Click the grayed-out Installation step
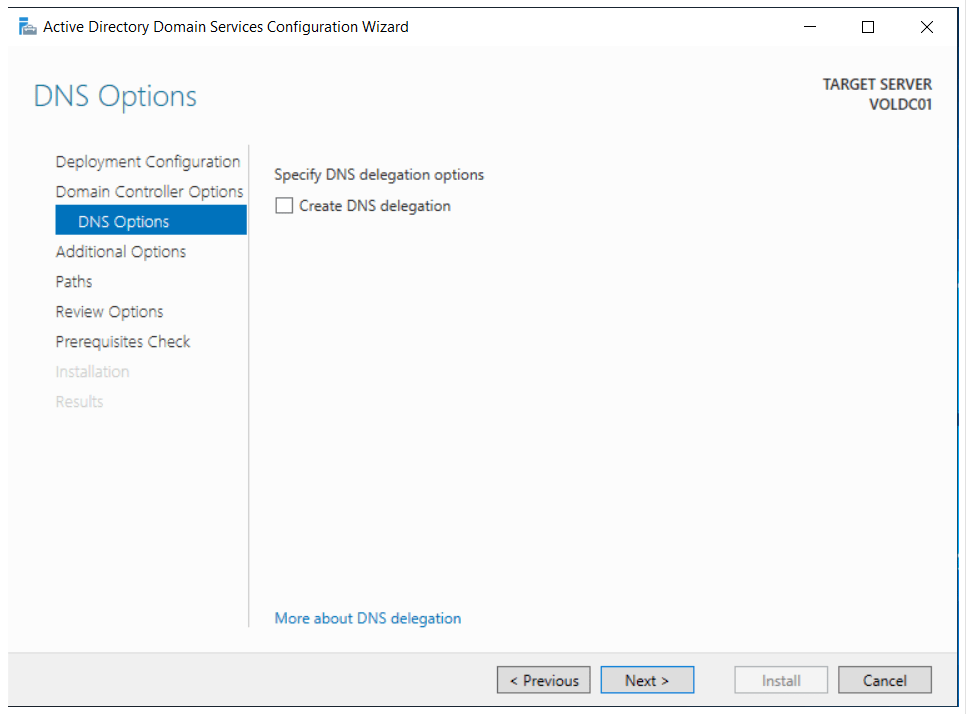Image resolution: width=966 pixels, height=714 pixels. [92, 372]
